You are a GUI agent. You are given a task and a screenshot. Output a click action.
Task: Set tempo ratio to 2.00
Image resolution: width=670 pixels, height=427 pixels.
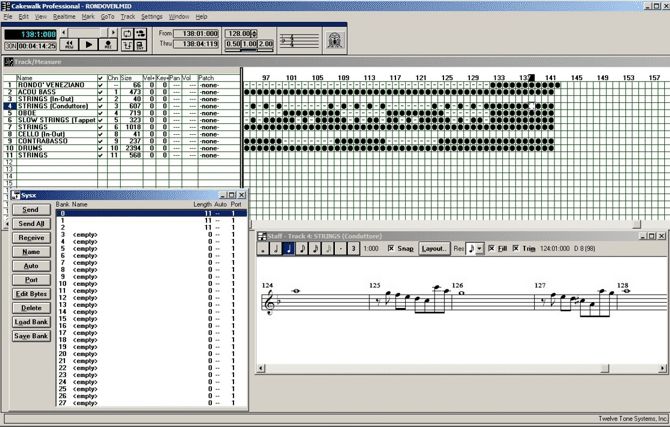coord(265,44)
